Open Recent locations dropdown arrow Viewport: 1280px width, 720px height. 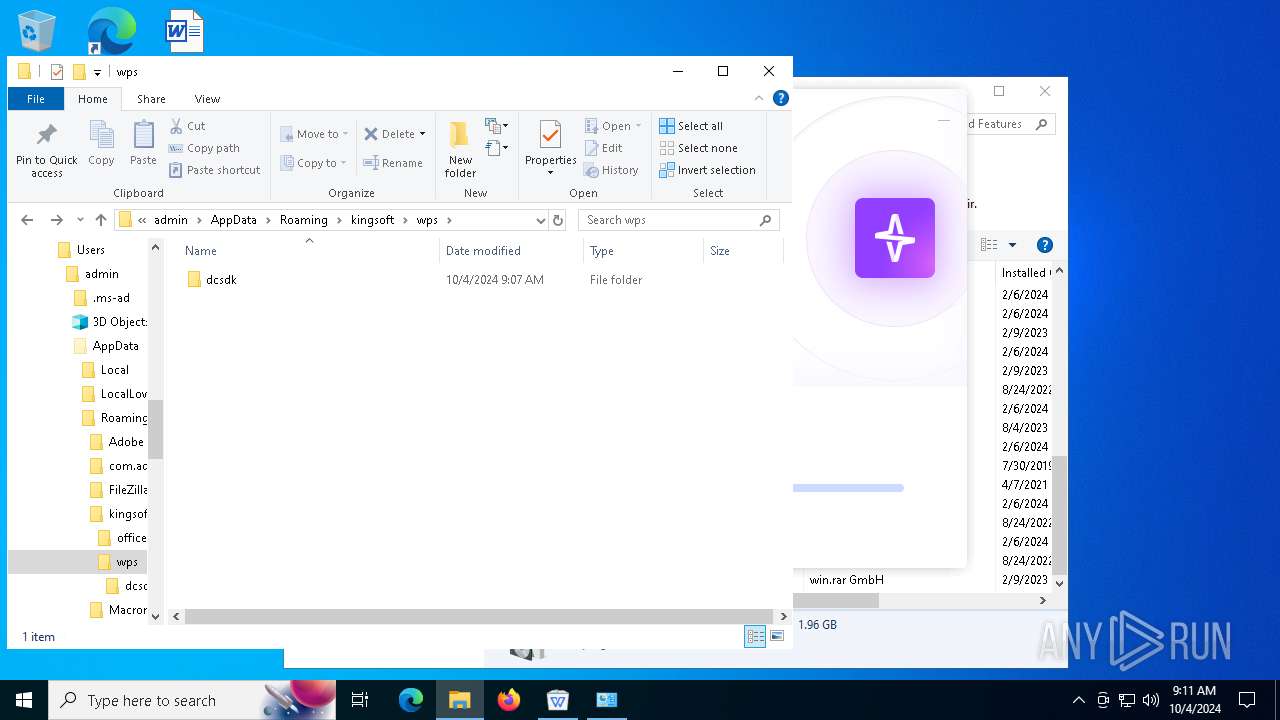click(x=80, y=220)
